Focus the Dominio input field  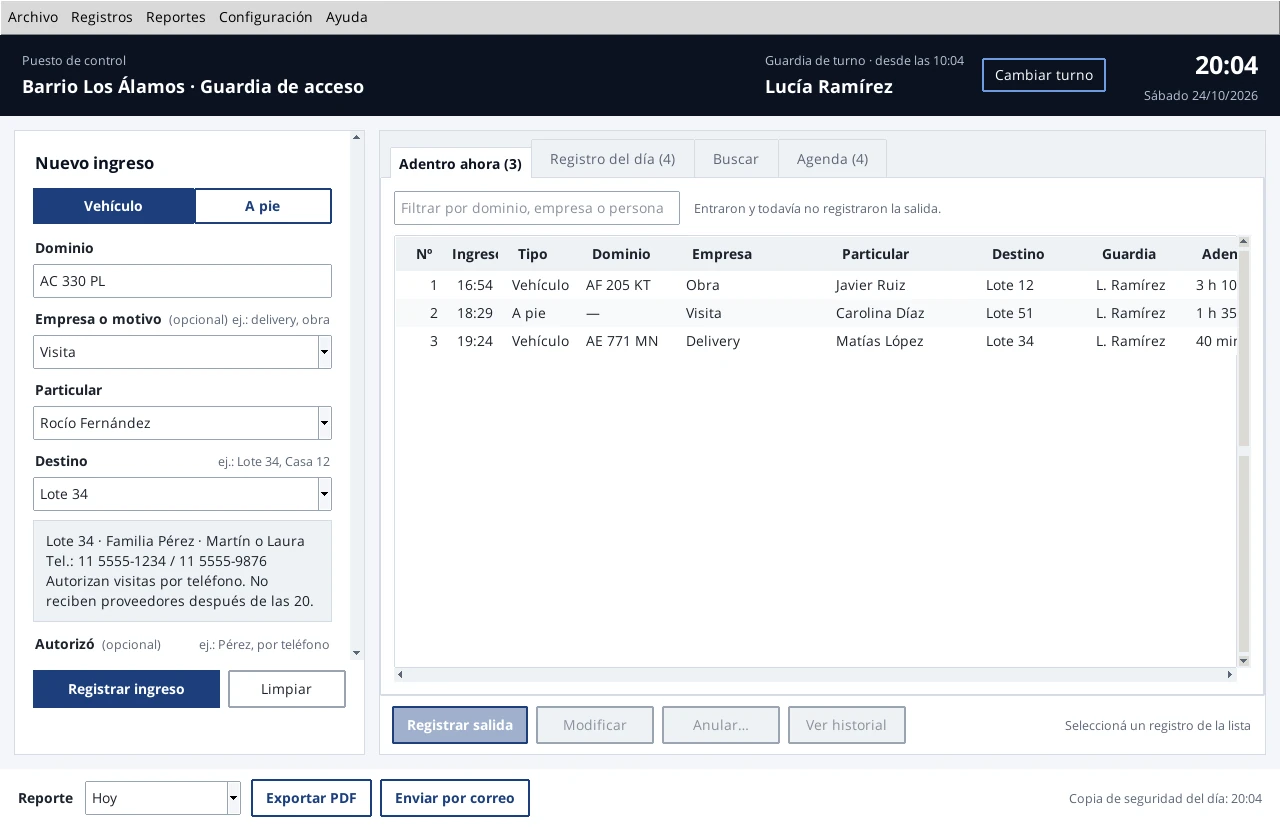(x=182, y=281)
